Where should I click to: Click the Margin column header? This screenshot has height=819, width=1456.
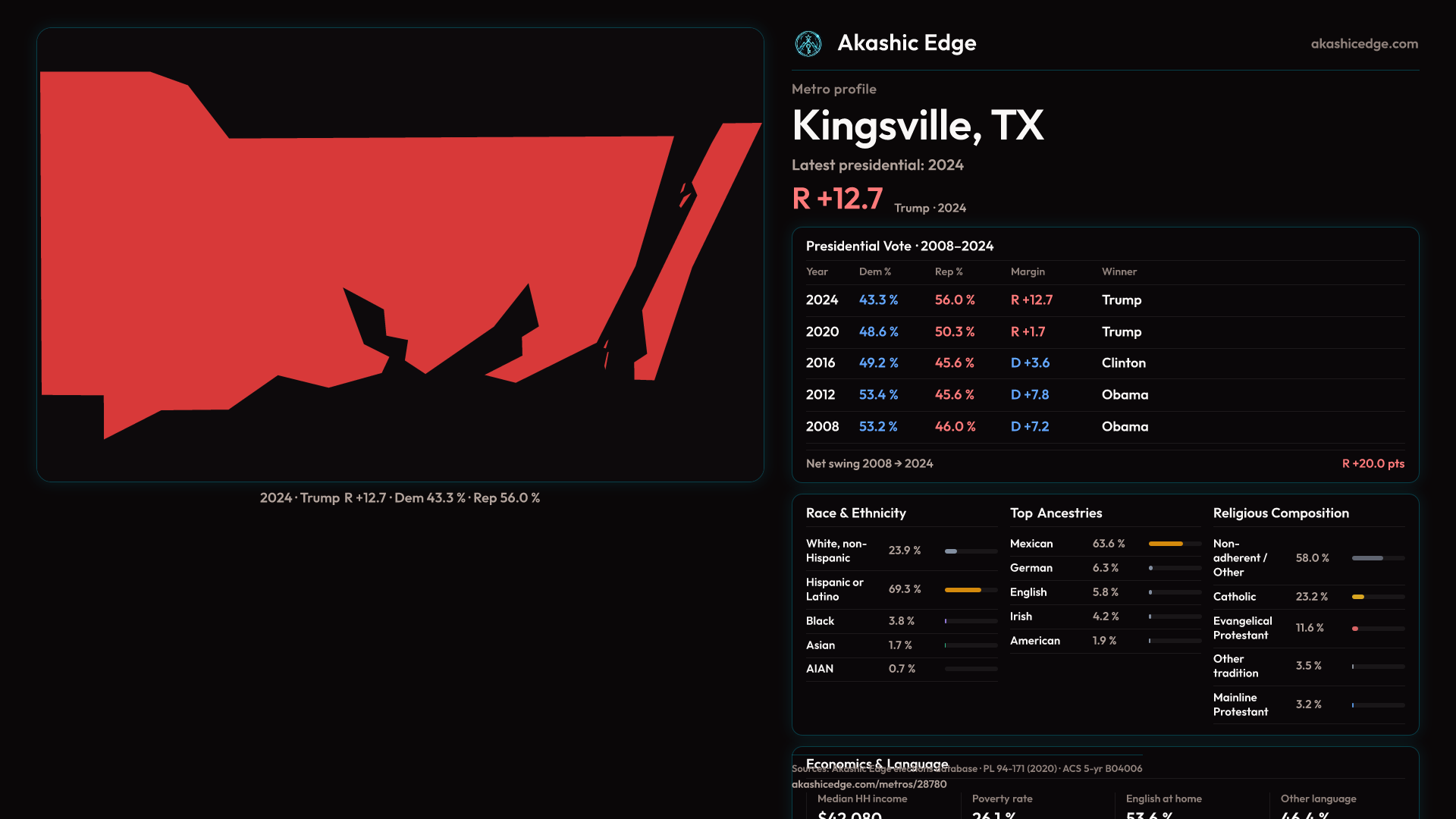coord(1027,271)
